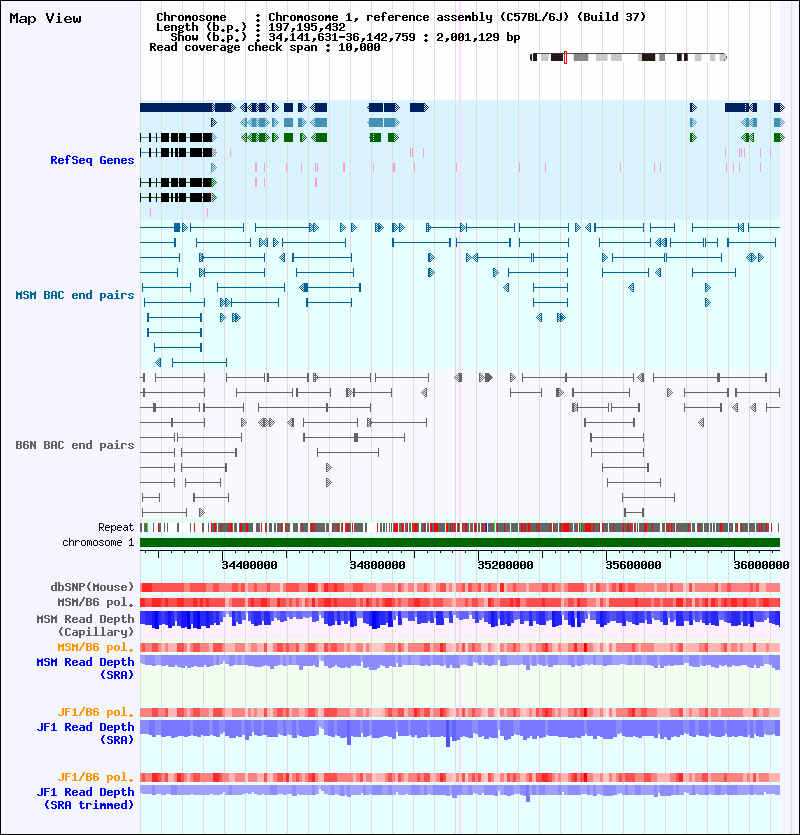
Task: Click the large dark blue gene starting RefSeq track
Action: [x=187, y=108]
